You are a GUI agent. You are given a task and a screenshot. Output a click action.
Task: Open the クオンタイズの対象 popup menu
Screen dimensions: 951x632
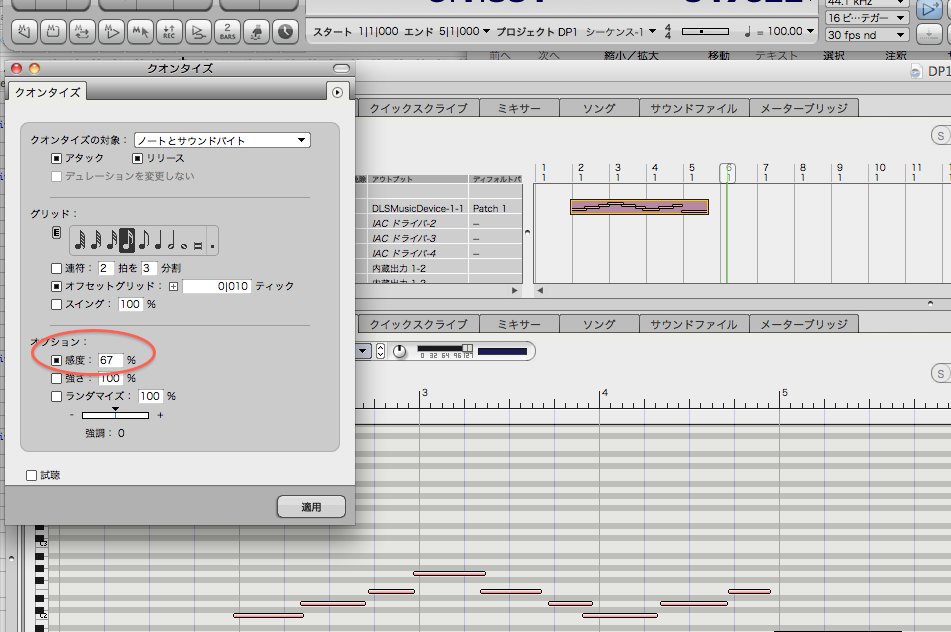click(x=222, y=141)
